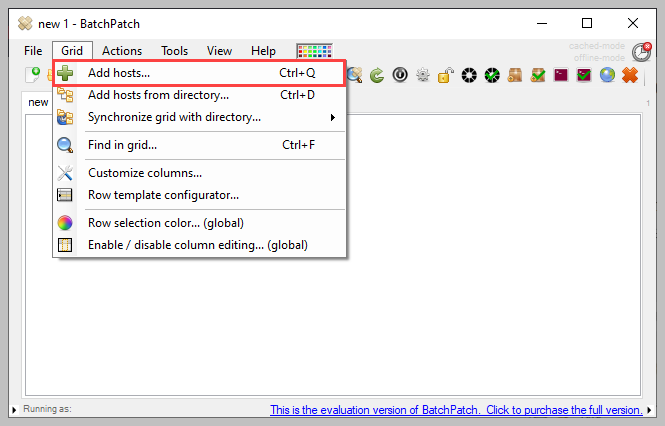Expand Synchronize grid with directory submenu arrow
The width and height of the screenshot is (665, 426).
pyautogui.click(x=333, y=118)
